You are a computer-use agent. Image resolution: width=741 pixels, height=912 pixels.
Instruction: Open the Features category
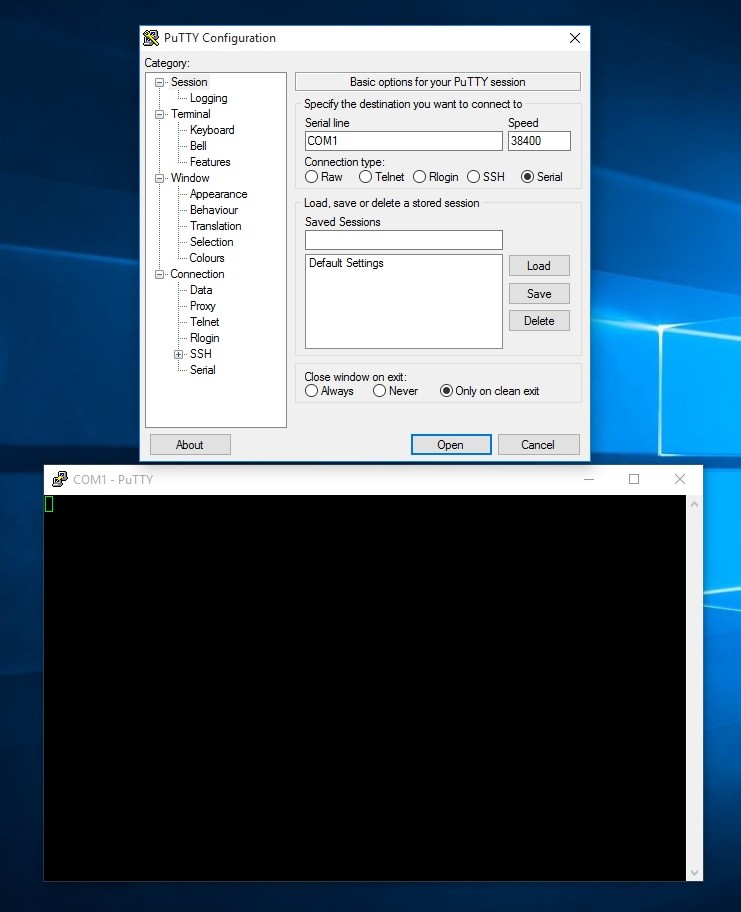(209, 162)
